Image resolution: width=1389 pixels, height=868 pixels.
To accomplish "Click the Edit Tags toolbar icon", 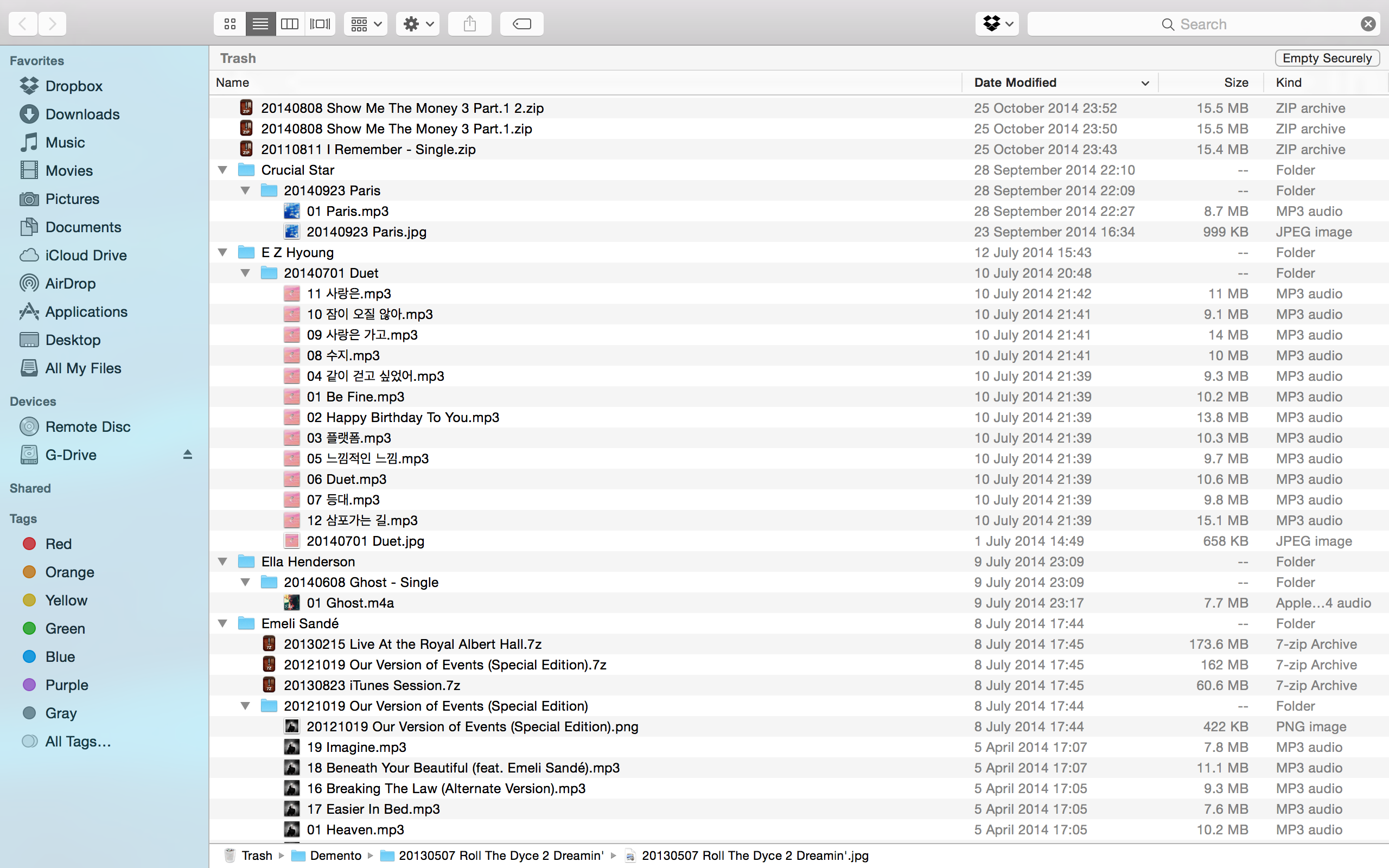I will pos(522,24).
